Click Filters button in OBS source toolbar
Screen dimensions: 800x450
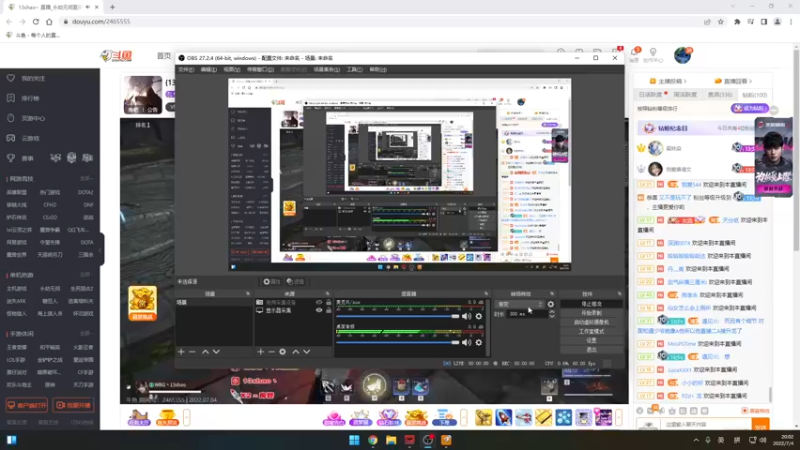(295, 282)
